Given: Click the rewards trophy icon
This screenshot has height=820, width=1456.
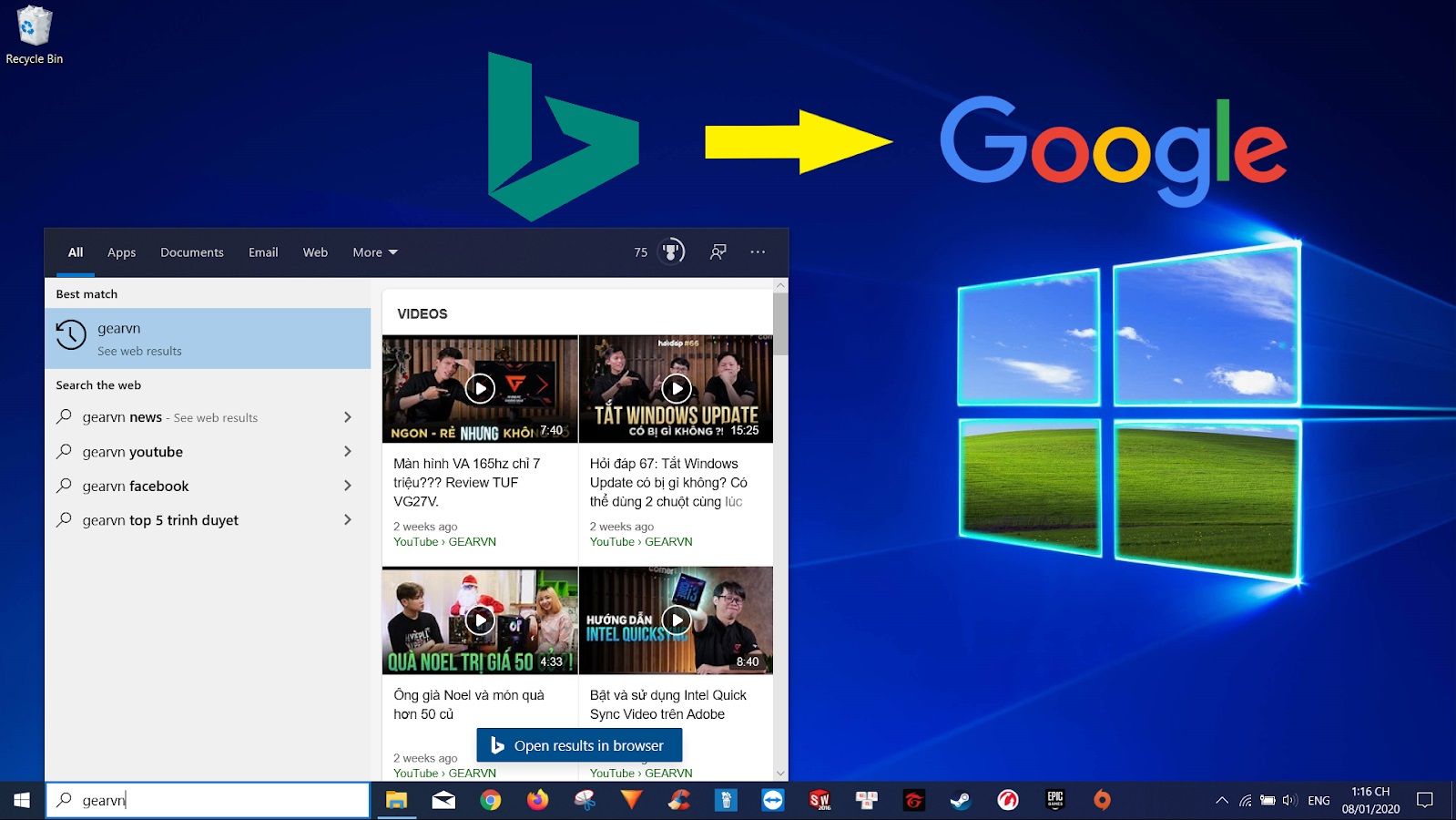Looking at the screenshot, I should point(671,251).
